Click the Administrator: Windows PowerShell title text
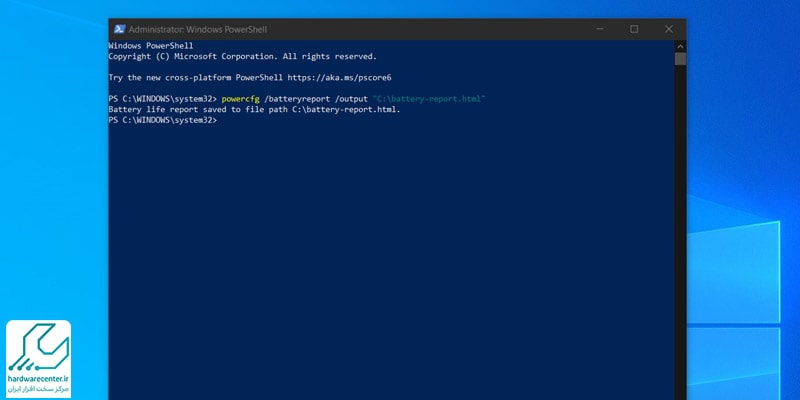Screen dimensions: 800x400 point(197,30)
